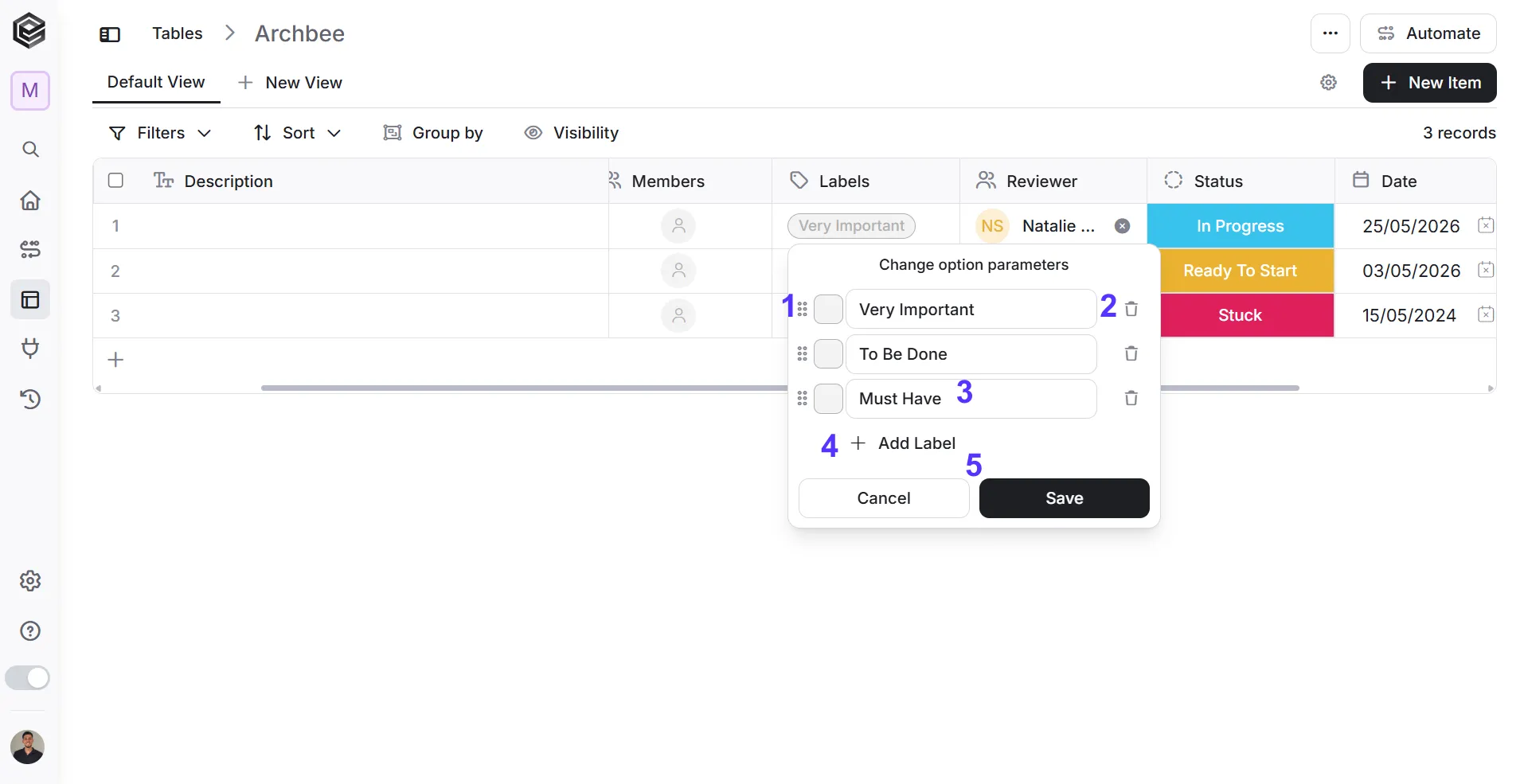Cancel the option parameters dialog

tap(884, 498)
